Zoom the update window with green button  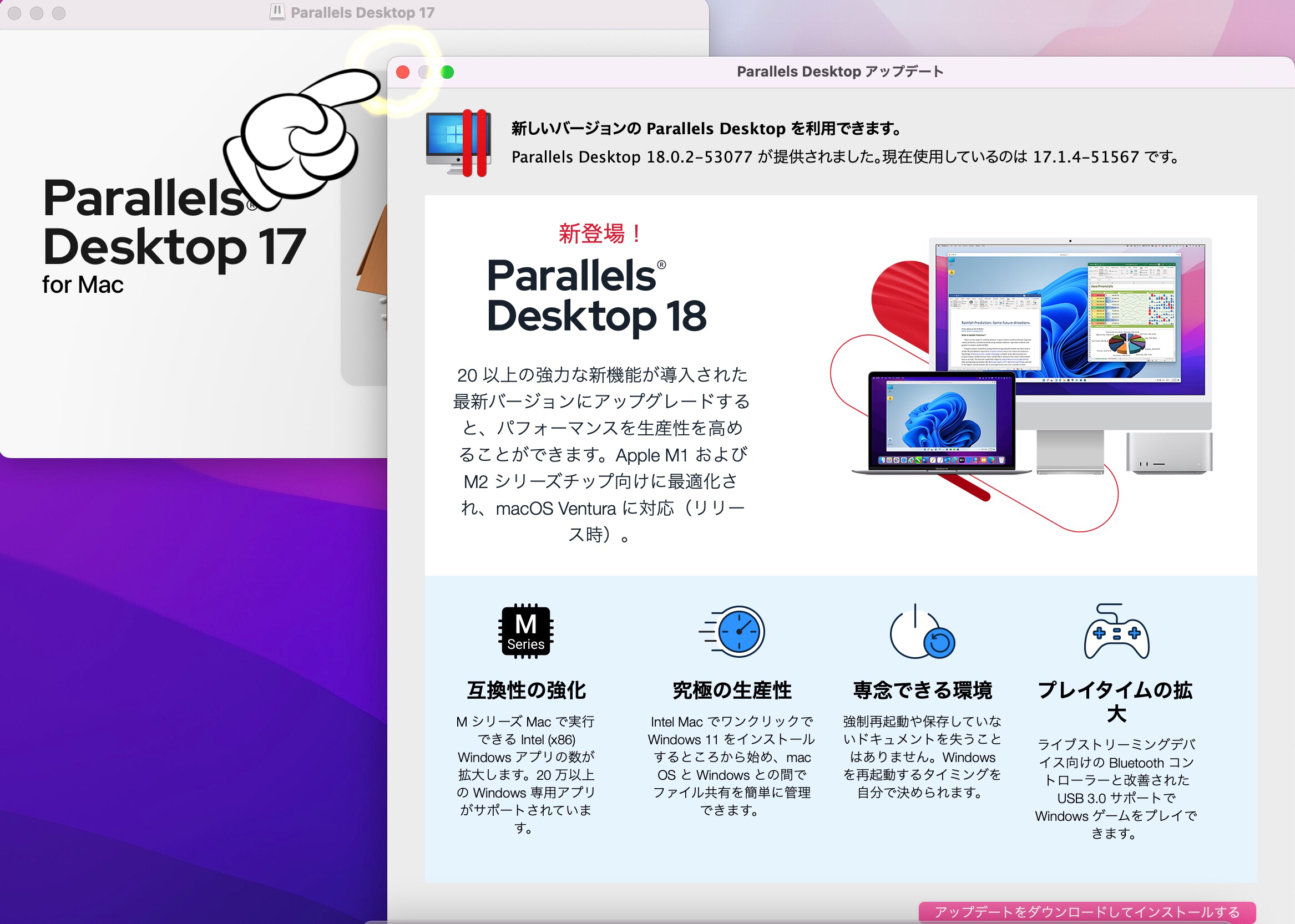click(x=447, y=72)
